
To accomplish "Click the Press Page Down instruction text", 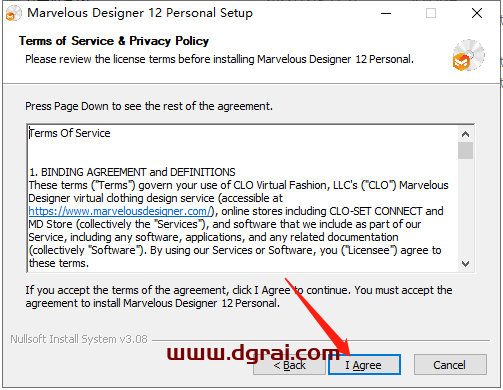I will [x=149, y=106].
